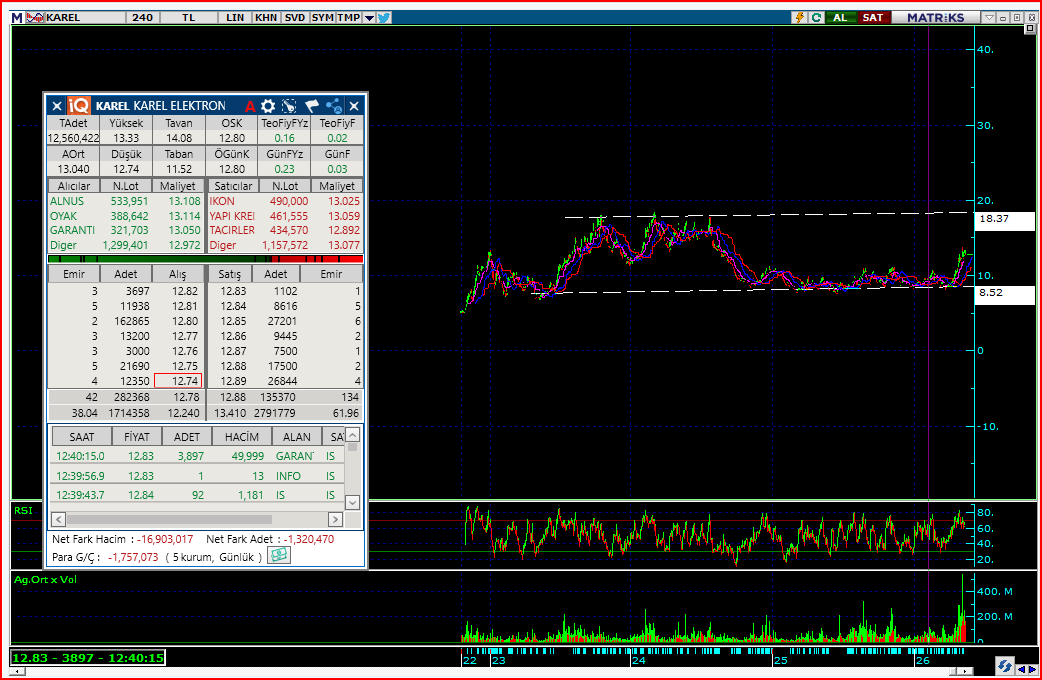Image resolution: width=1042 pixels, height=680 pixels.
Task: Click the small square icon below window controls
Action: [x=1030, y=29]
